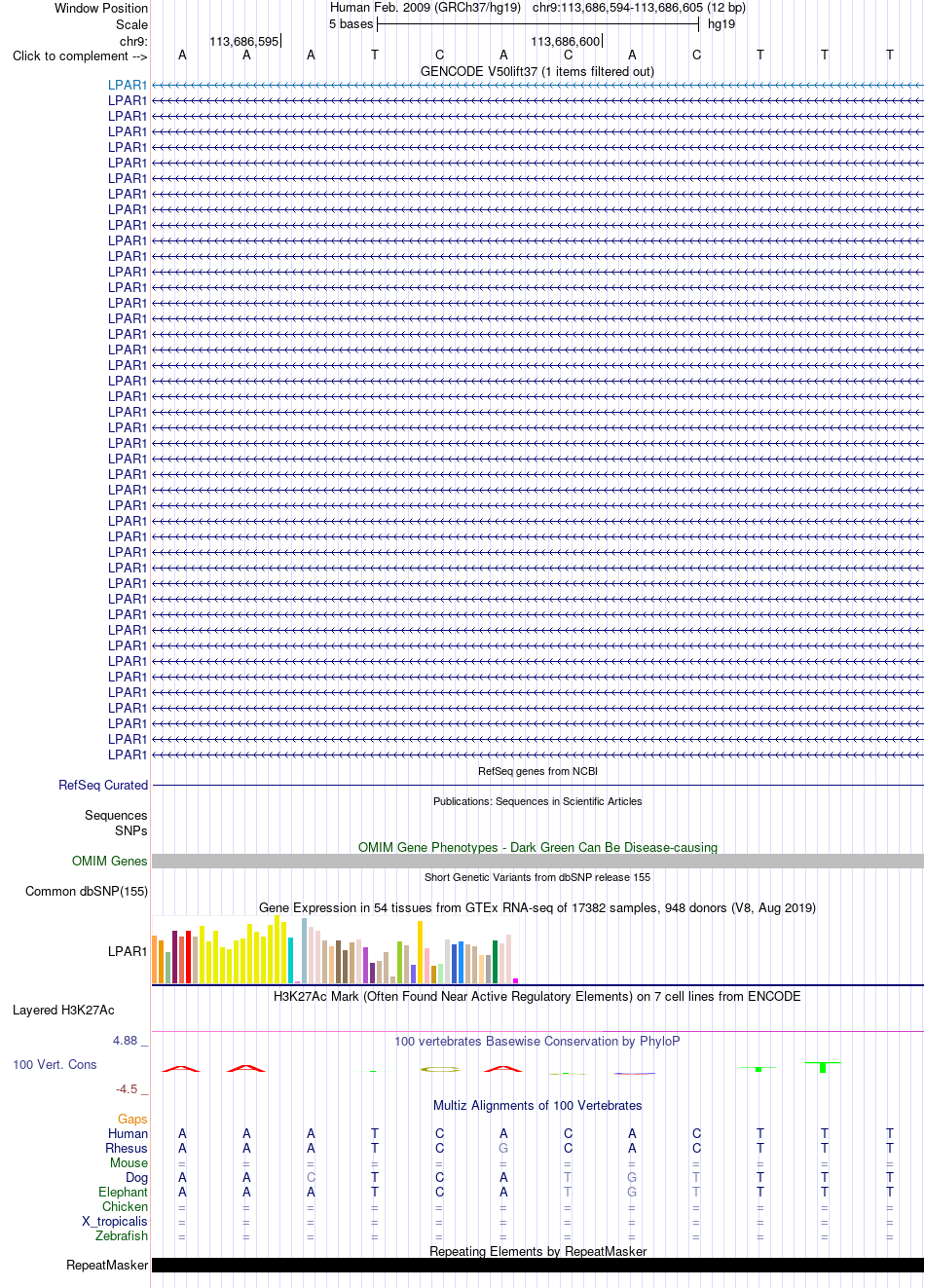925x1288 pixels.
Task: Click the black RepeatMasker bar
Action: click(537, 1265)
